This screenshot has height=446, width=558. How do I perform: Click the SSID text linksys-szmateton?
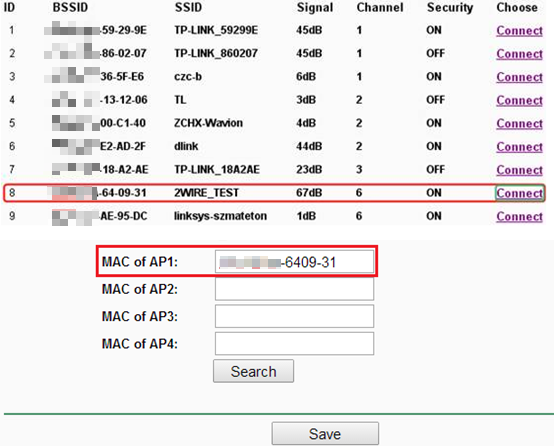click(220, 216)
